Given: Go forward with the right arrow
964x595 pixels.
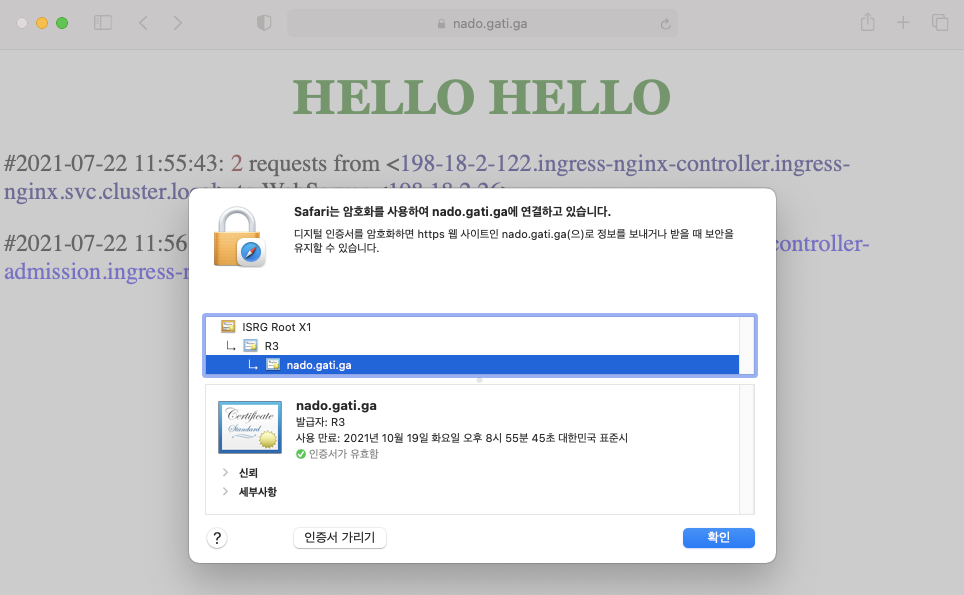Looking at the screenshot, I should [x=178, y=23].
